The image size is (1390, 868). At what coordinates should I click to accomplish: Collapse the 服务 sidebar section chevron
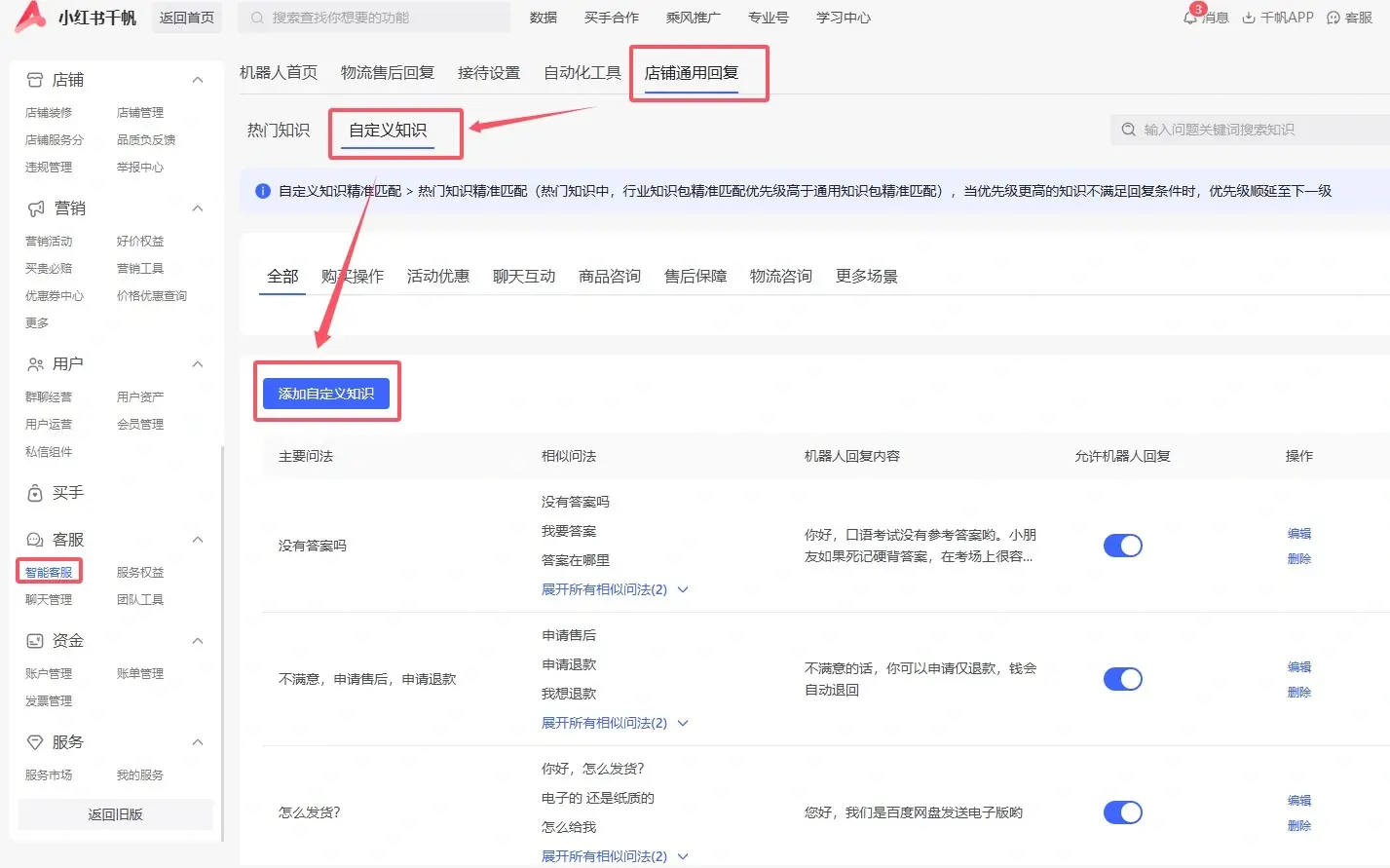[x=198, y=742]
